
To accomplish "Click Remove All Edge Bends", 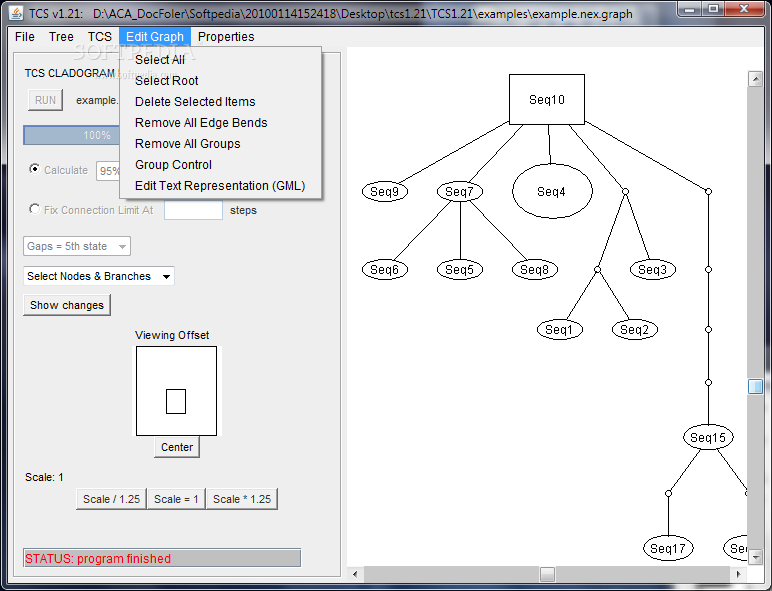I will (221, 123).
